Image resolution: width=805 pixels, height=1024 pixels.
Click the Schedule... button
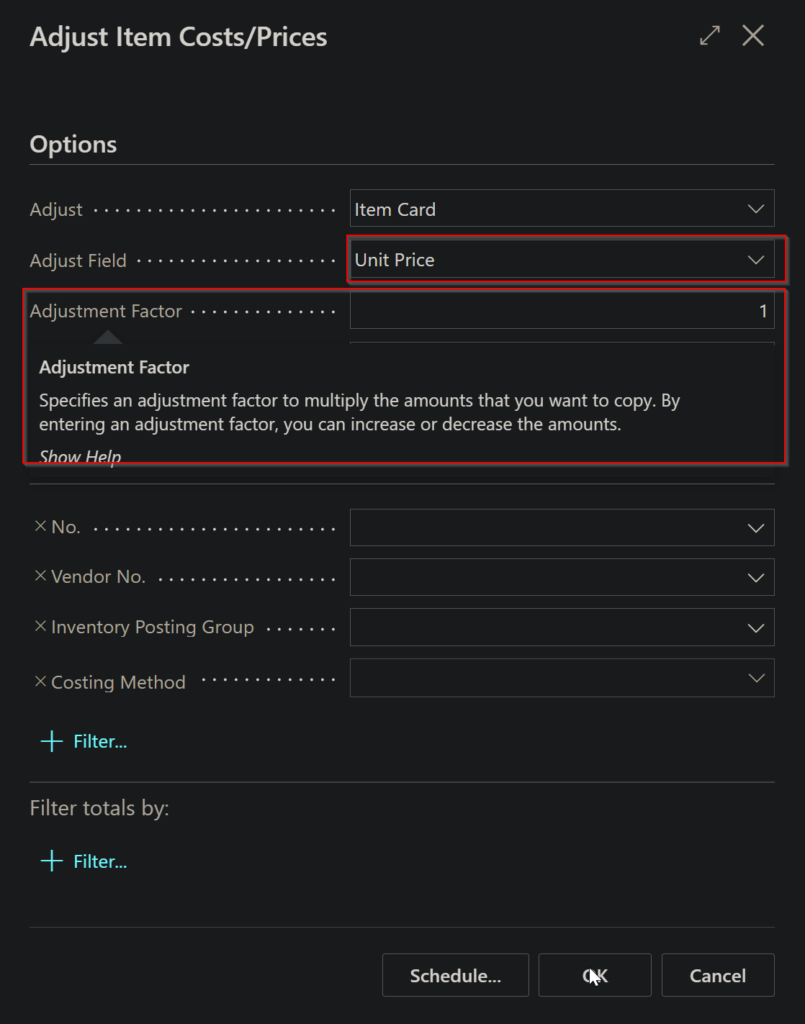pyautogui.click(x=455, y=975)
